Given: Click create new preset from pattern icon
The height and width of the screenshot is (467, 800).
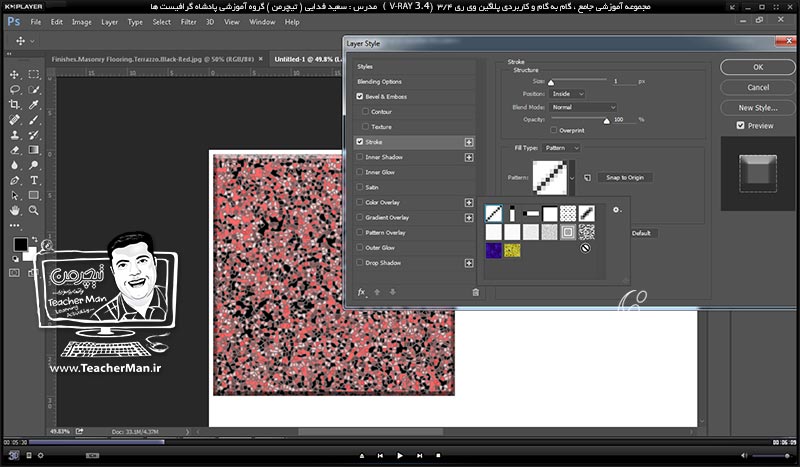Looking at the screenshot, I should tap(587, 178).
